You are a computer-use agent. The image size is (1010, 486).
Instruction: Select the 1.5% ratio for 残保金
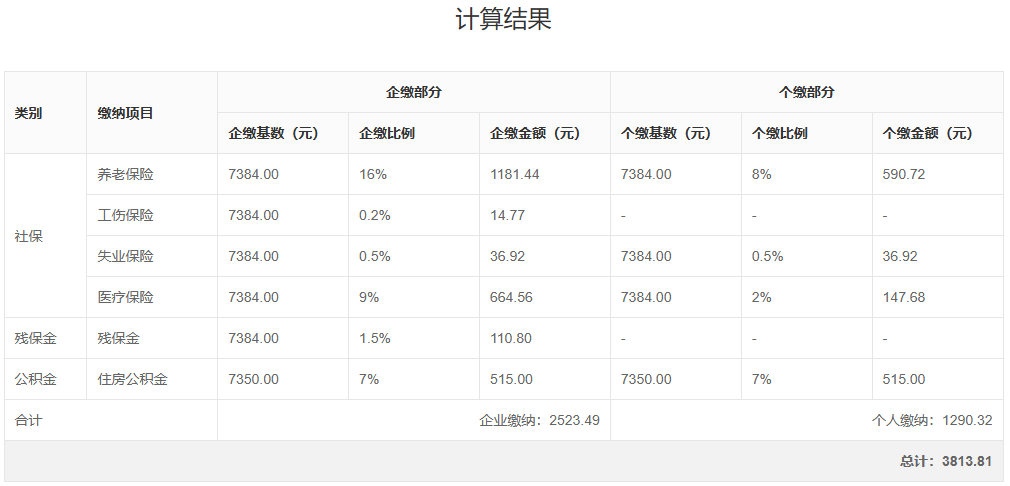(375, 339)
